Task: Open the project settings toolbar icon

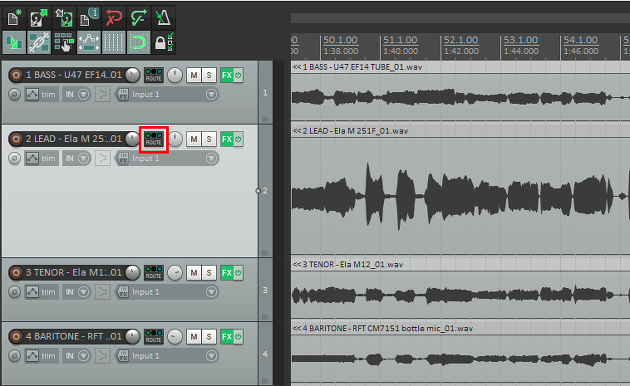Action: (89, 18)
